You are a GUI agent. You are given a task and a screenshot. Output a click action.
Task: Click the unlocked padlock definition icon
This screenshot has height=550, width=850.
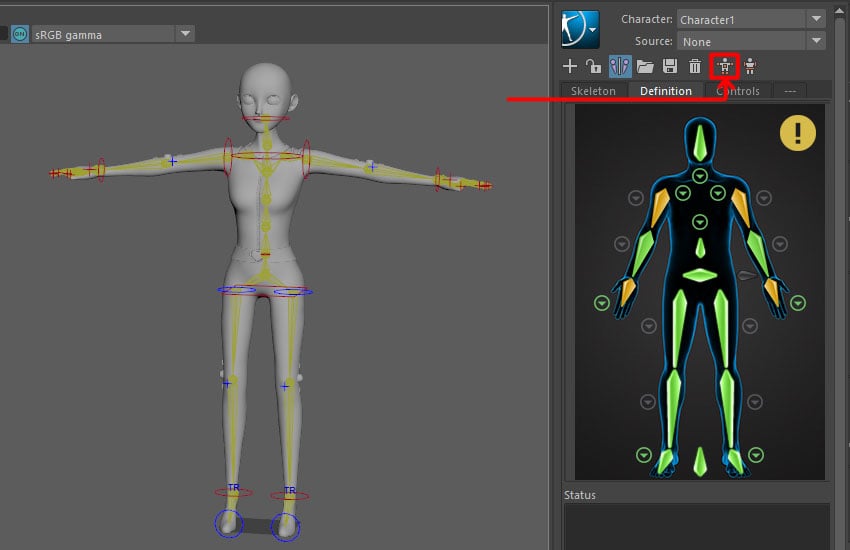coord(594,67)
